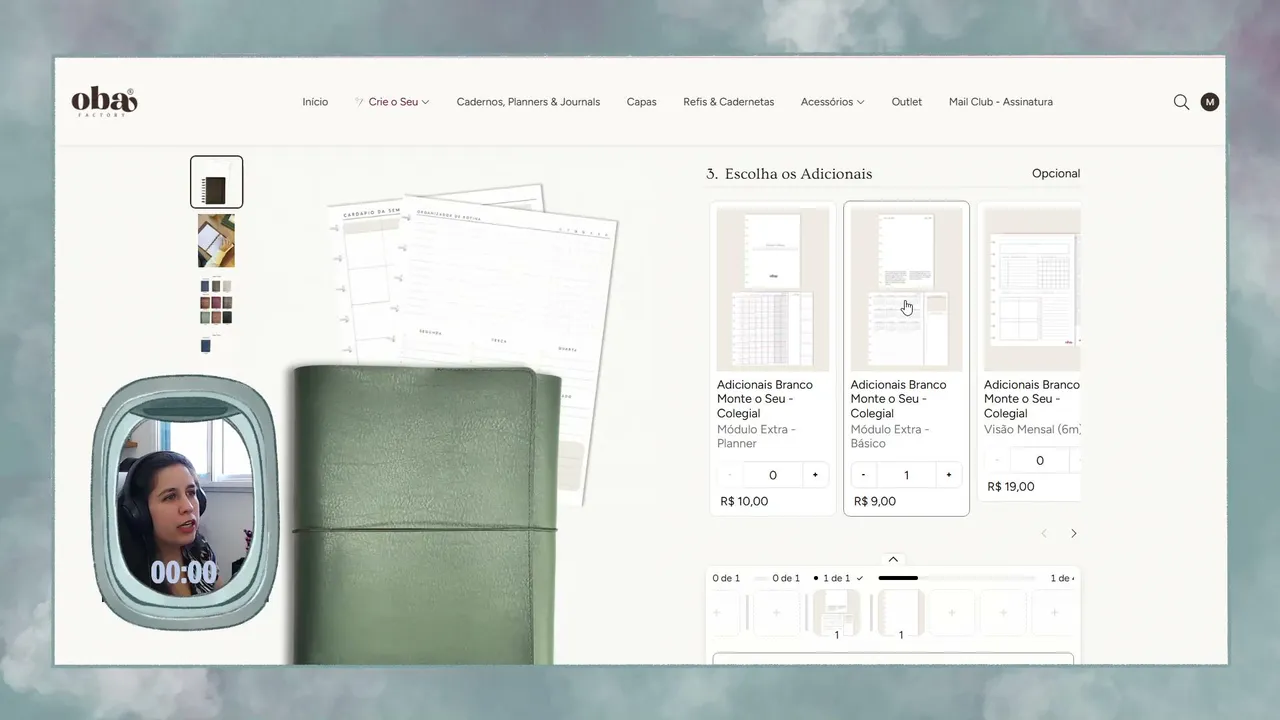The image size is (1280, 720).
Task: Click the R$ 10,00 price
Action: (744, 501)
